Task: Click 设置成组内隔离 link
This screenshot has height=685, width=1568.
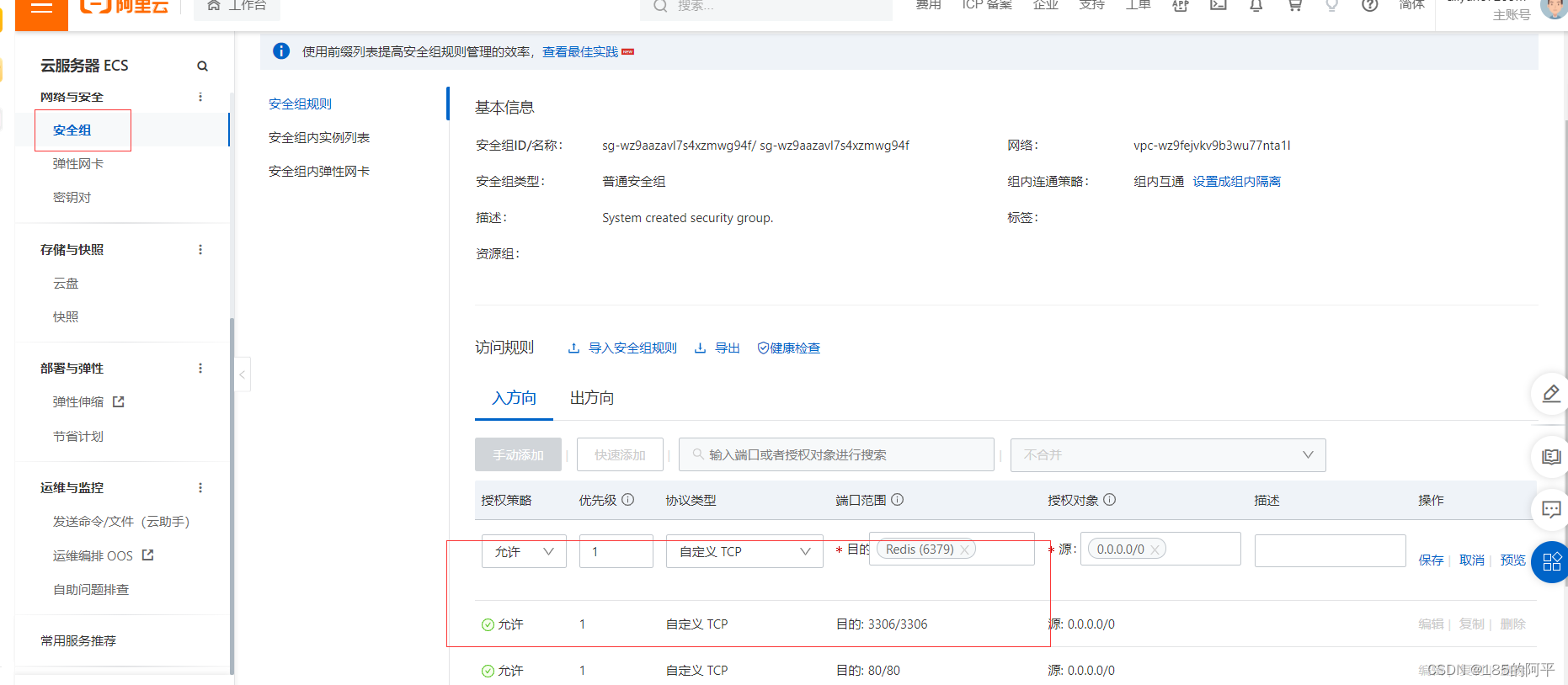Action: [1236, 182]
